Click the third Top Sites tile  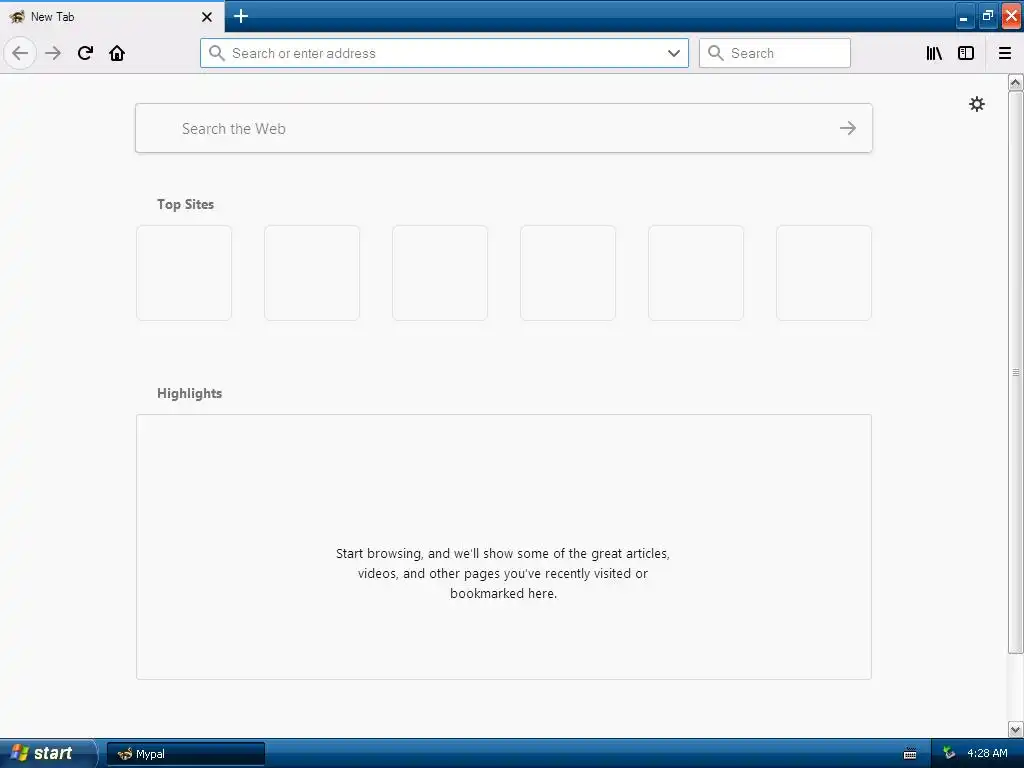[x=440, y=273]
